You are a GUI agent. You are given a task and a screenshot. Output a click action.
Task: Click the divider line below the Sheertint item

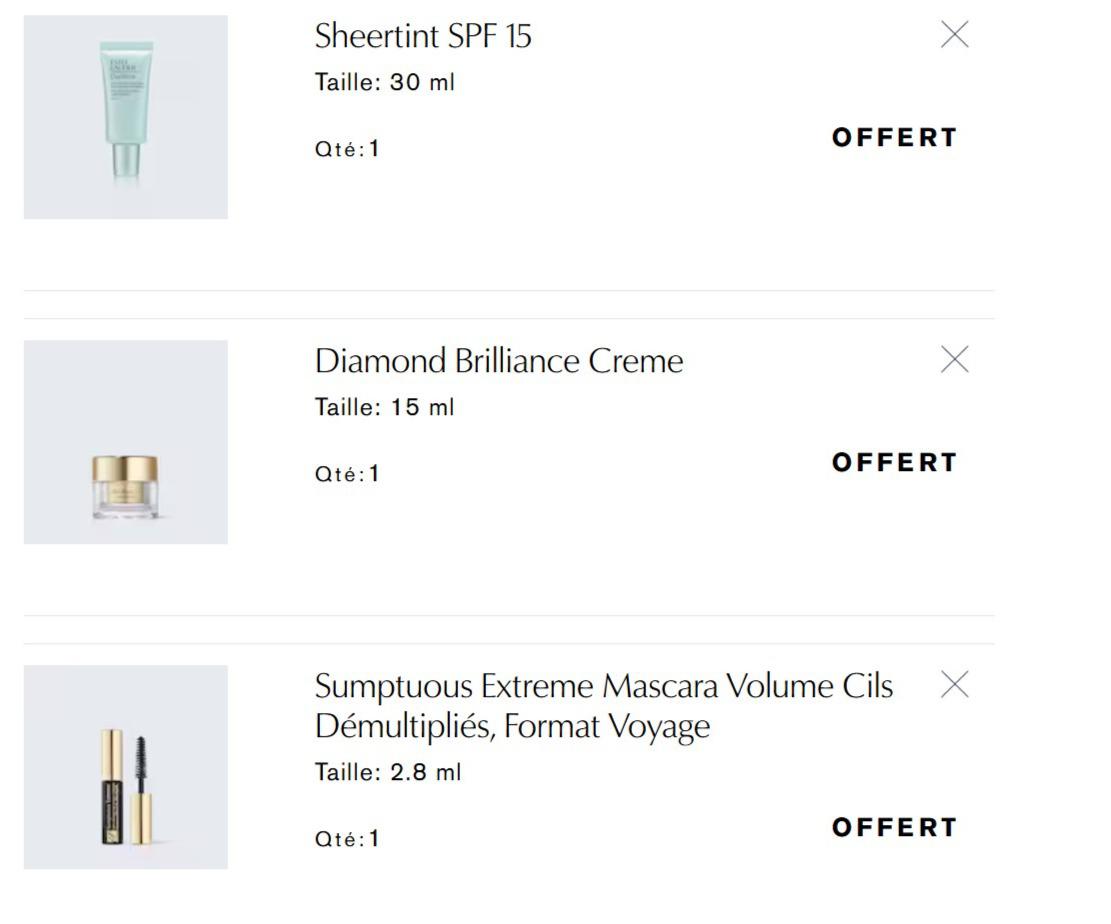pyautogui.click(x=509, y=291)
